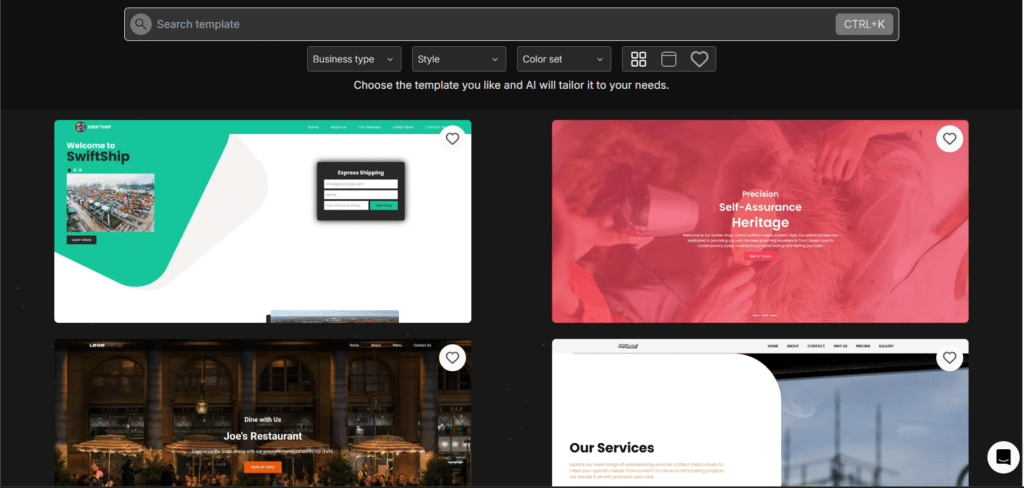Click About Us link in SwiftShip nav
The height and width of the screenshot is (488, 1024).
[338, 127]
